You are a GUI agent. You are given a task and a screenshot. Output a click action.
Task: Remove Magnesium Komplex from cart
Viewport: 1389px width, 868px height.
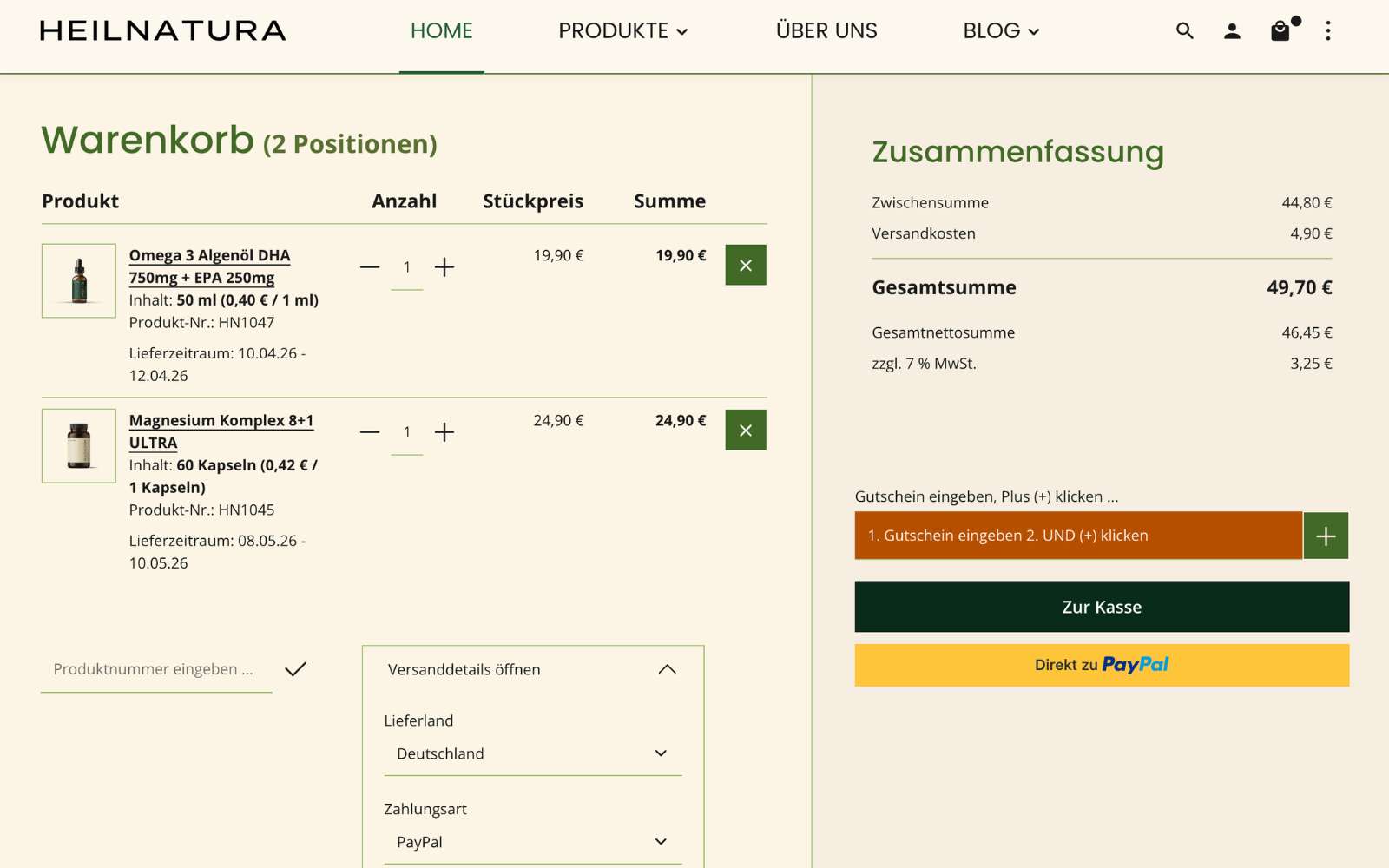746,430
